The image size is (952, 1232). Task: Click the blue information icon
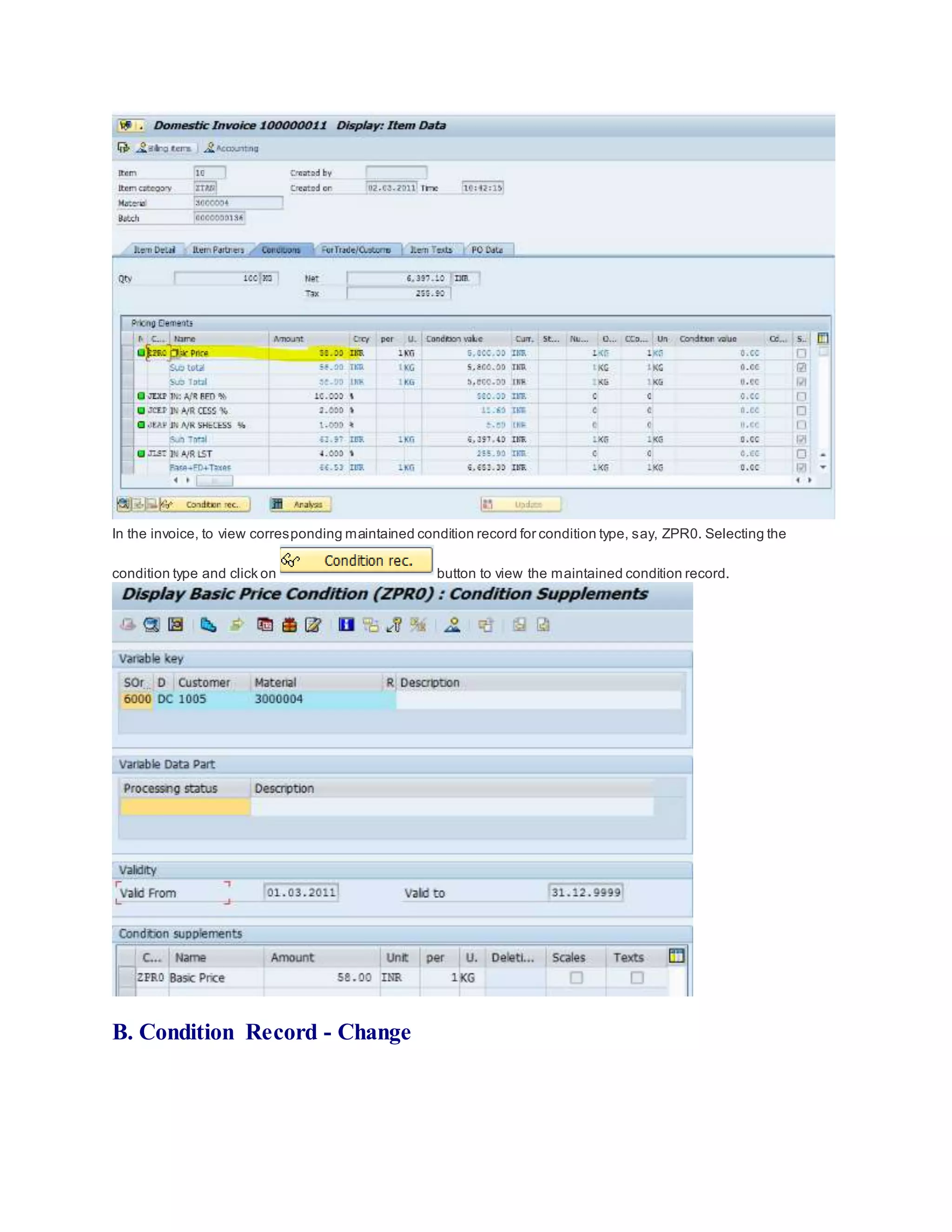tap(346, 624)
